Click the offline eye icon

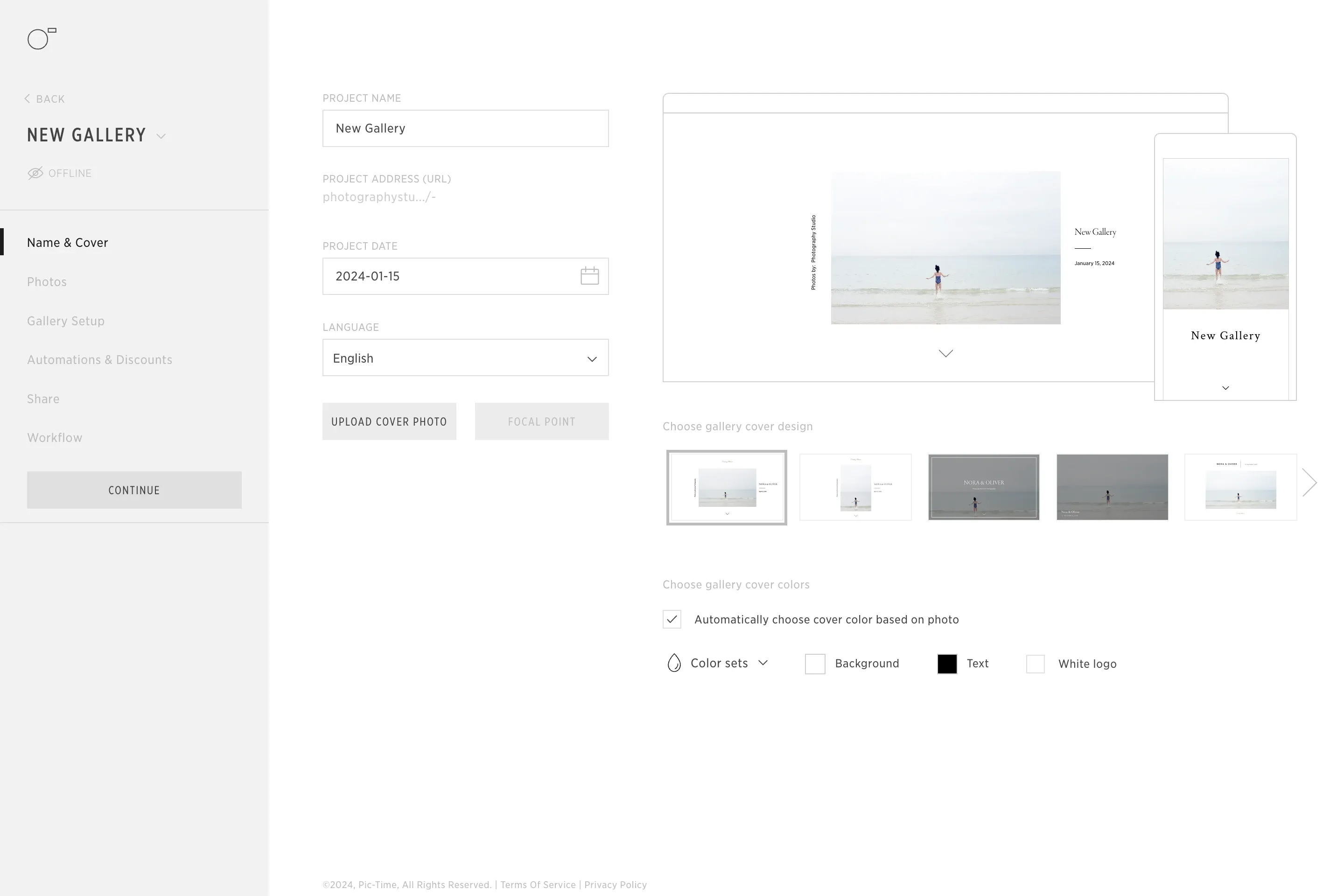[x=35, y=173]
